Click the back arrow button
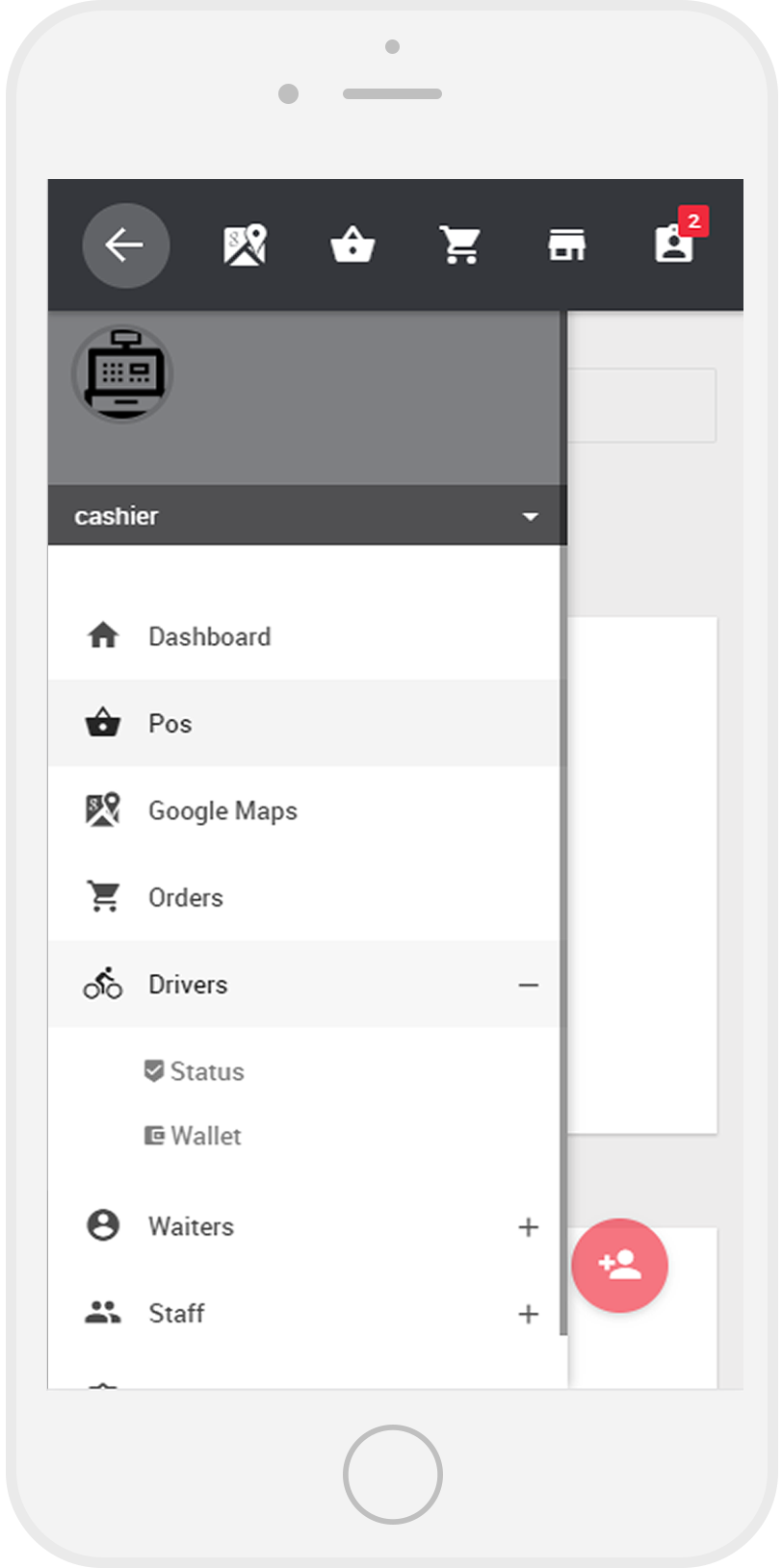The image size is (782, 1568). point(125,245)
